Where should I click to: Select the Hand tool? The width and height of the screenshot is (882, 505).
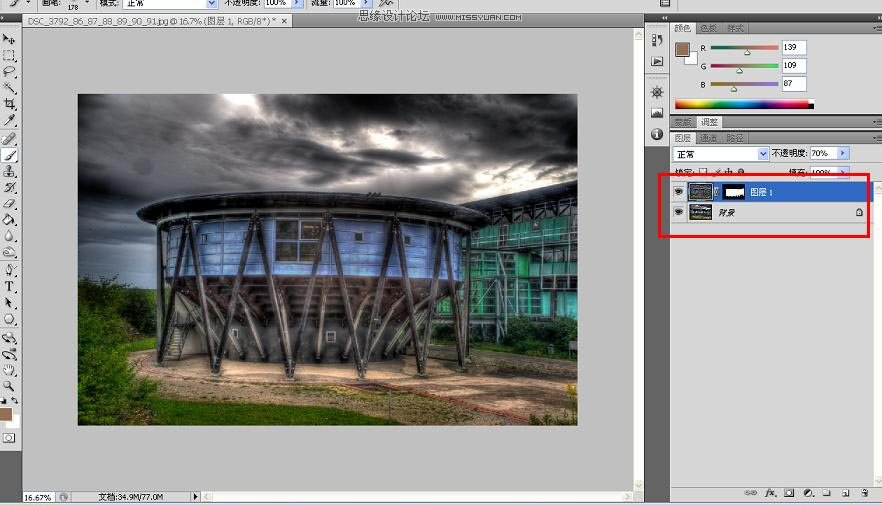9,370
